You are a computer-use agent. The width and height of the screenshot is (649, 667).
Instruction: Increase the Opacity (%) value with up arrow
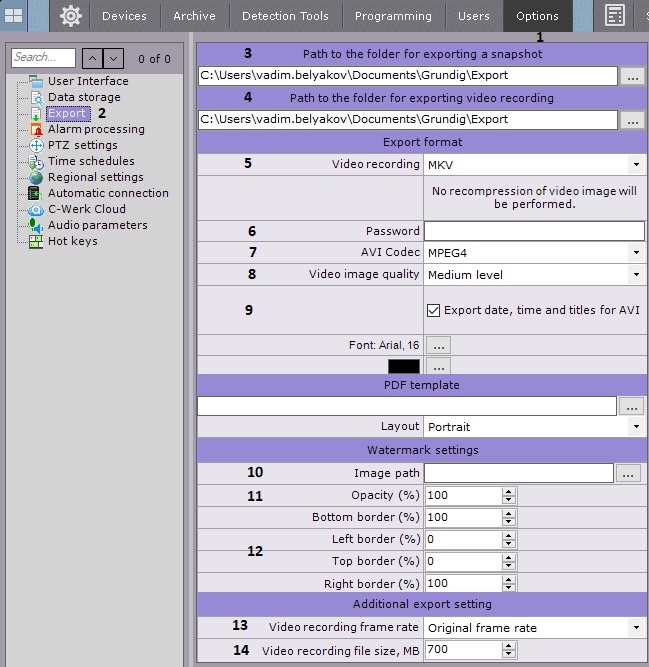pyautogui.click(x=509, y=491)
